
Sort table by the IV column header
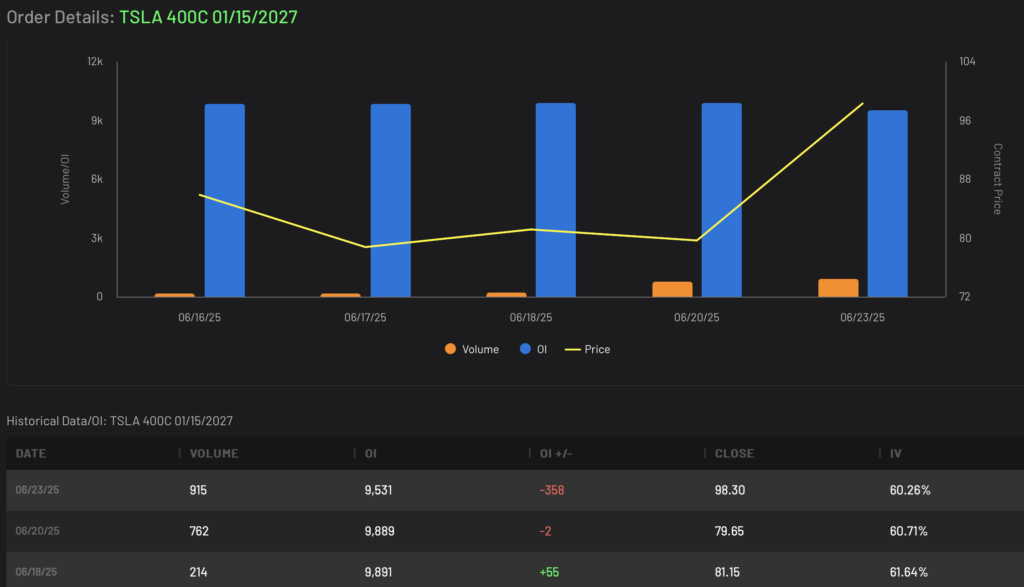(x=895, y=453)
